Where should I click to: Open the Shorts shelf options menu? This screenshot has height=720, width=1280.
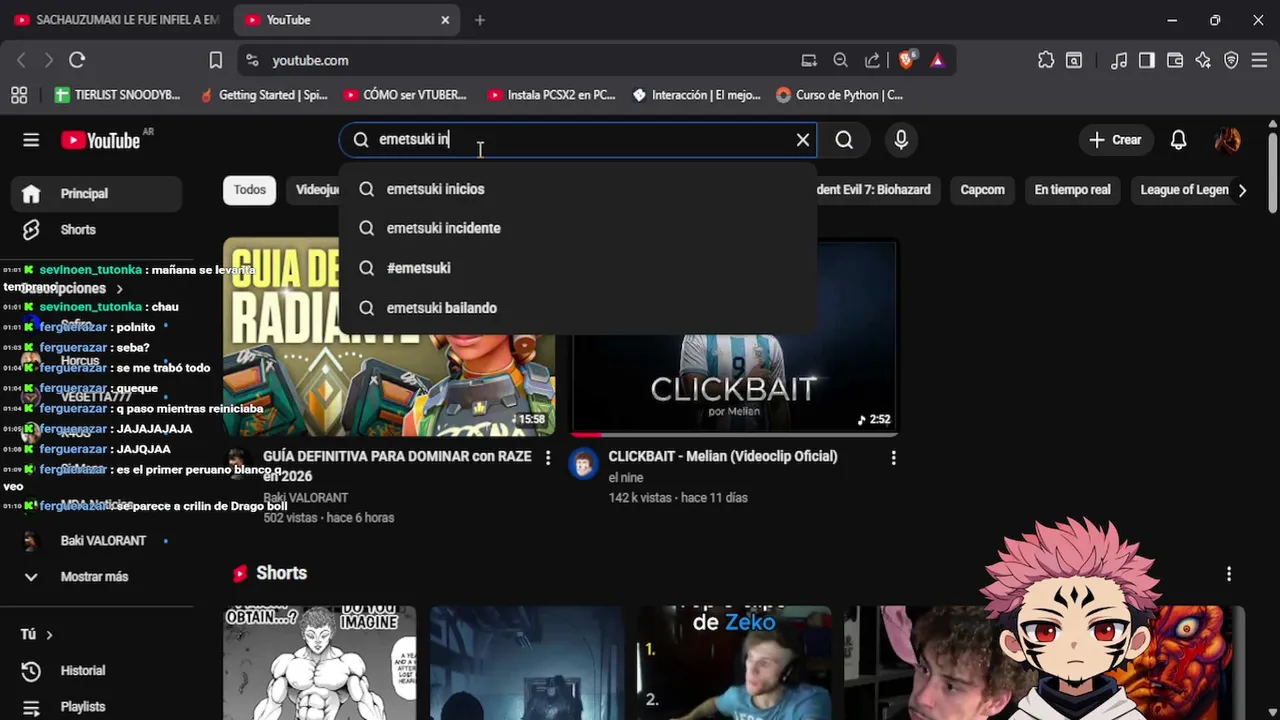pos(1229,574)
